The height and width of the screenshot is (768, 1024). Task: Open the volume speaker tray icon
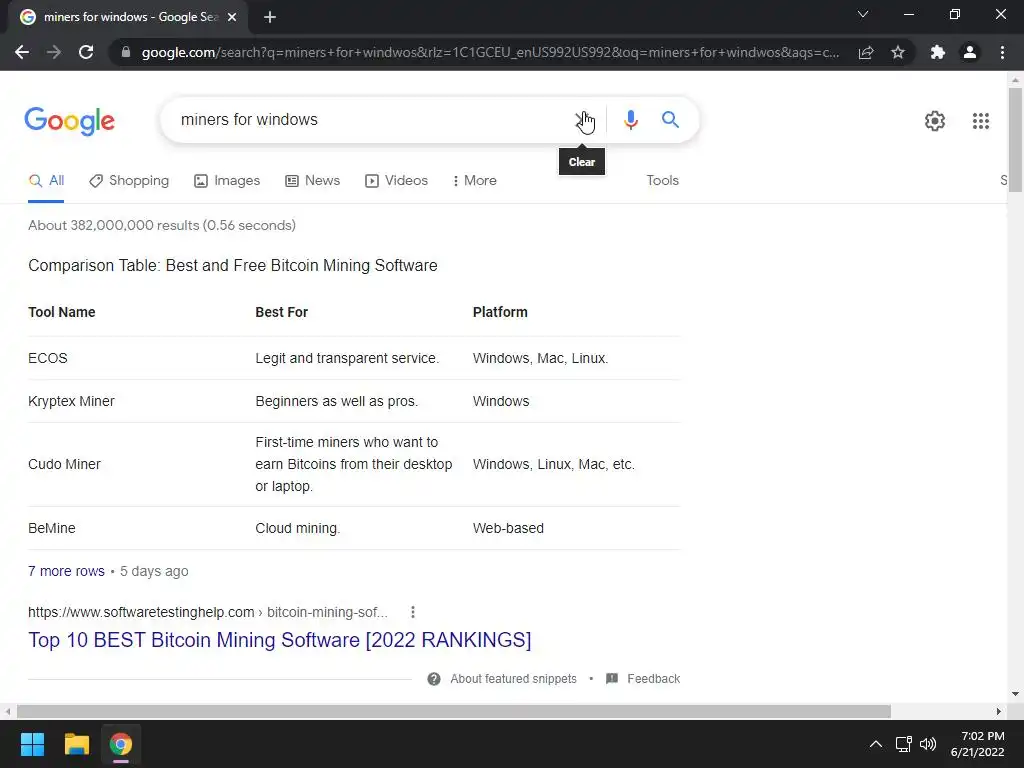click(927, 744)
